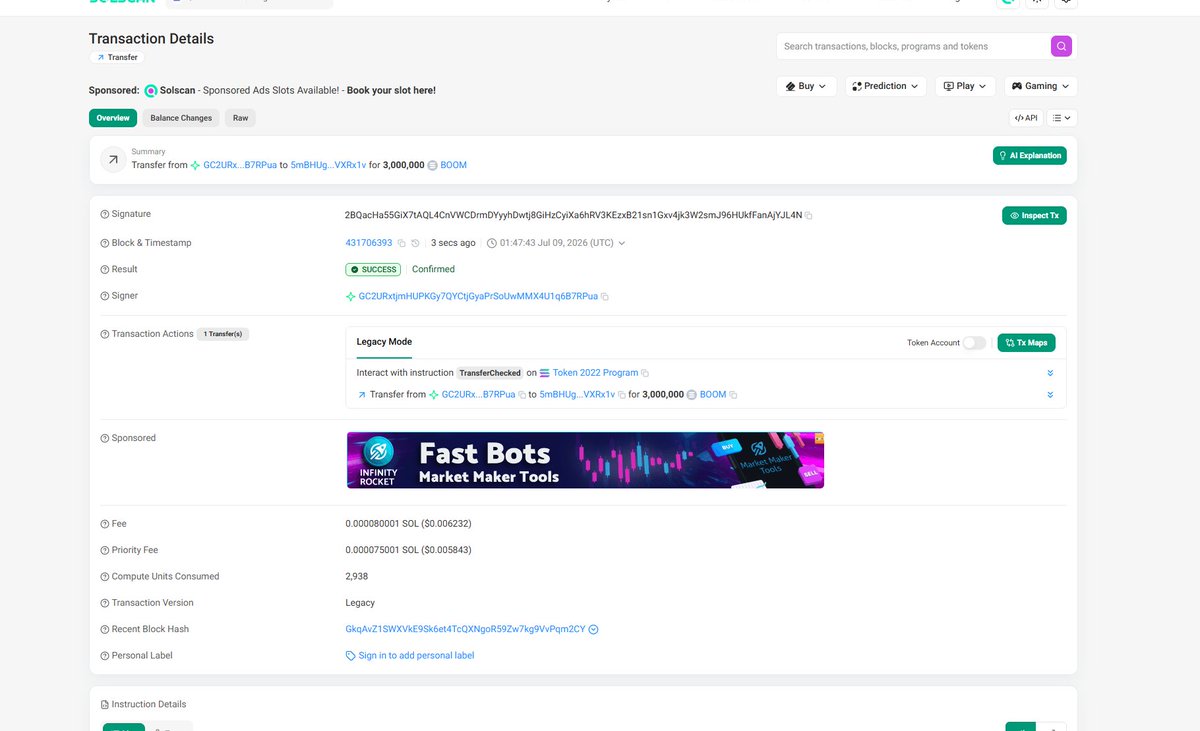Open the Buy dropdown
1200x731 pixels.
[806, 86]
